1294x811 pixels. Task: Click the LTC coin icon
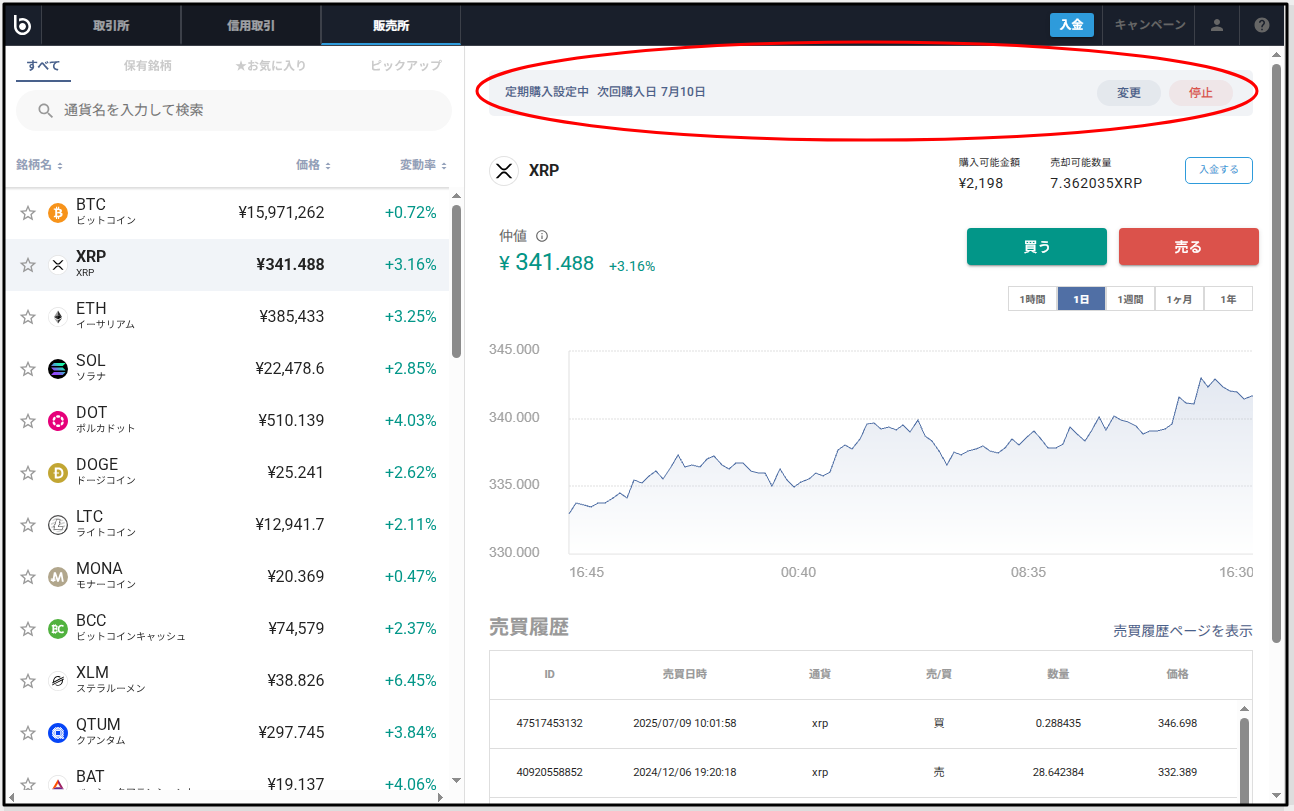pyautogui.click(x=58, y=525)
